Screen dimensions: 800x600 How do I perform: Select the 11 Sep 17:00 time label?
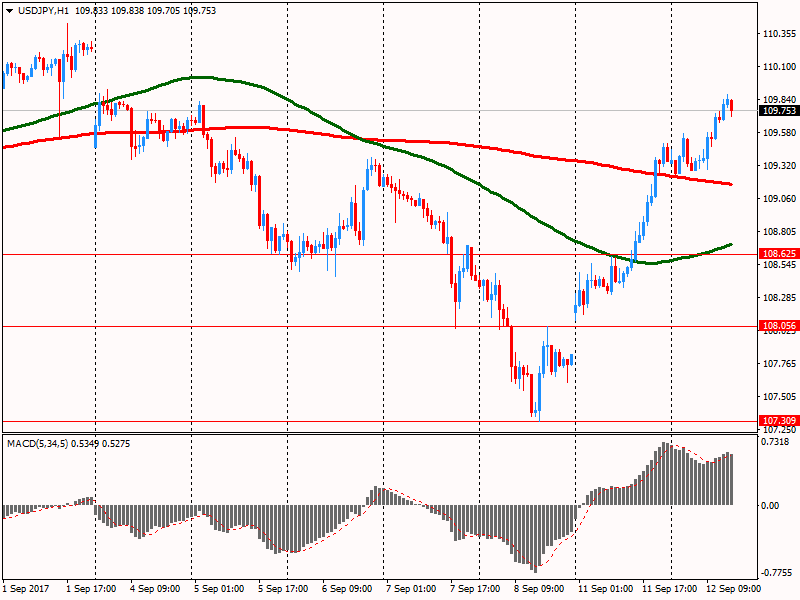(669, 589)
